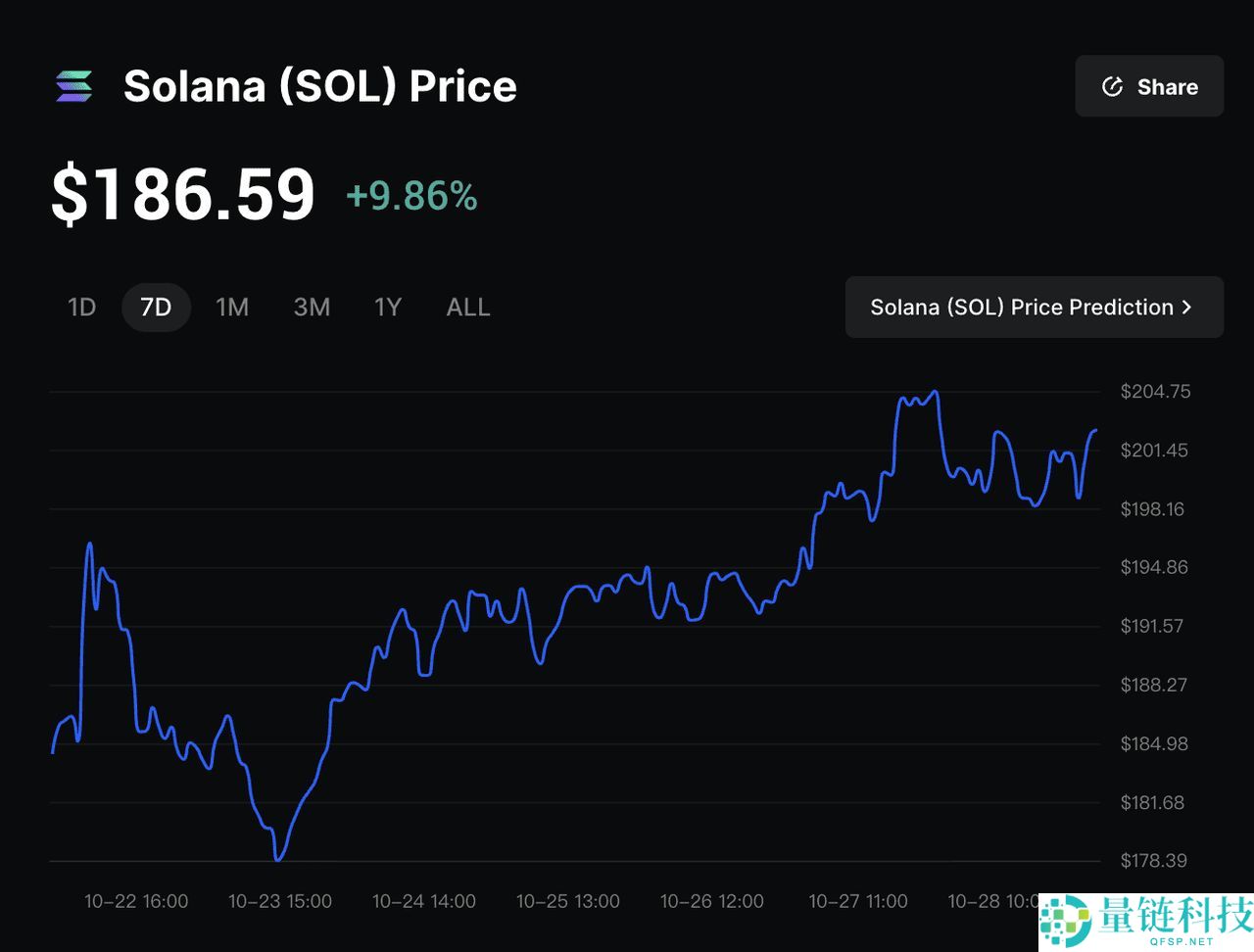Click the $204.75 axis label
The image size is (1254, 952).
click(1156, 391)
